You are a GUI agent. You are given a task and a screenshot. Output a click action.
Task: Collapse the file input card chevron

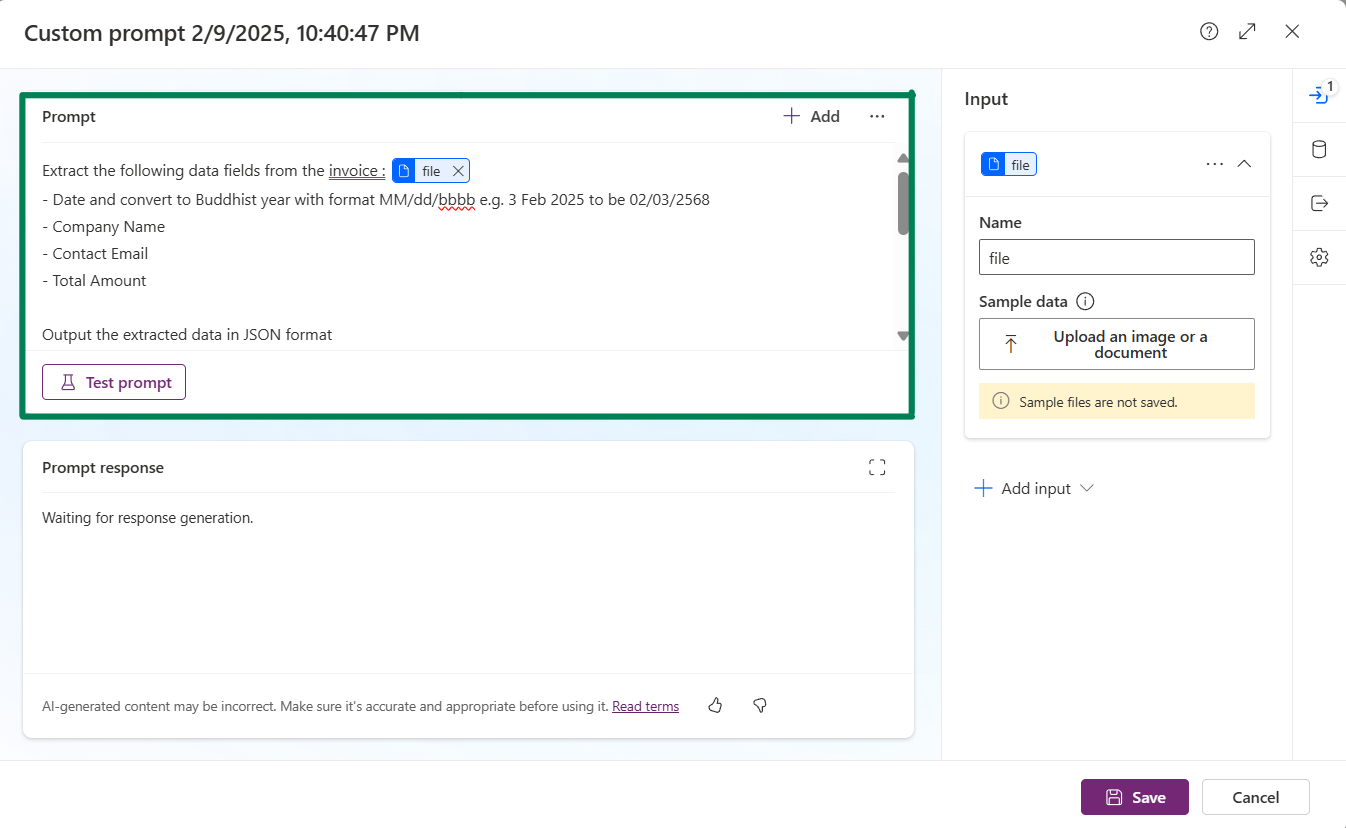[x=1244, y=163]
